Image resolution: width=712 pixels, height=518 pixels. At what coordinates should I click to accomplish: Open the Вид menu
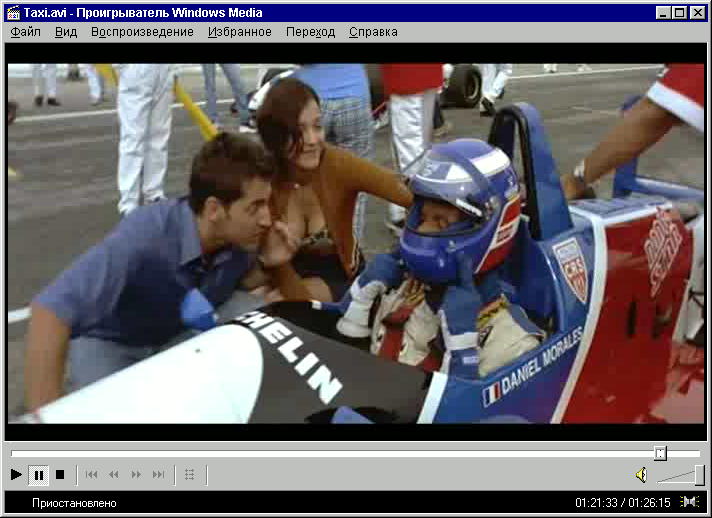(66, 32)
